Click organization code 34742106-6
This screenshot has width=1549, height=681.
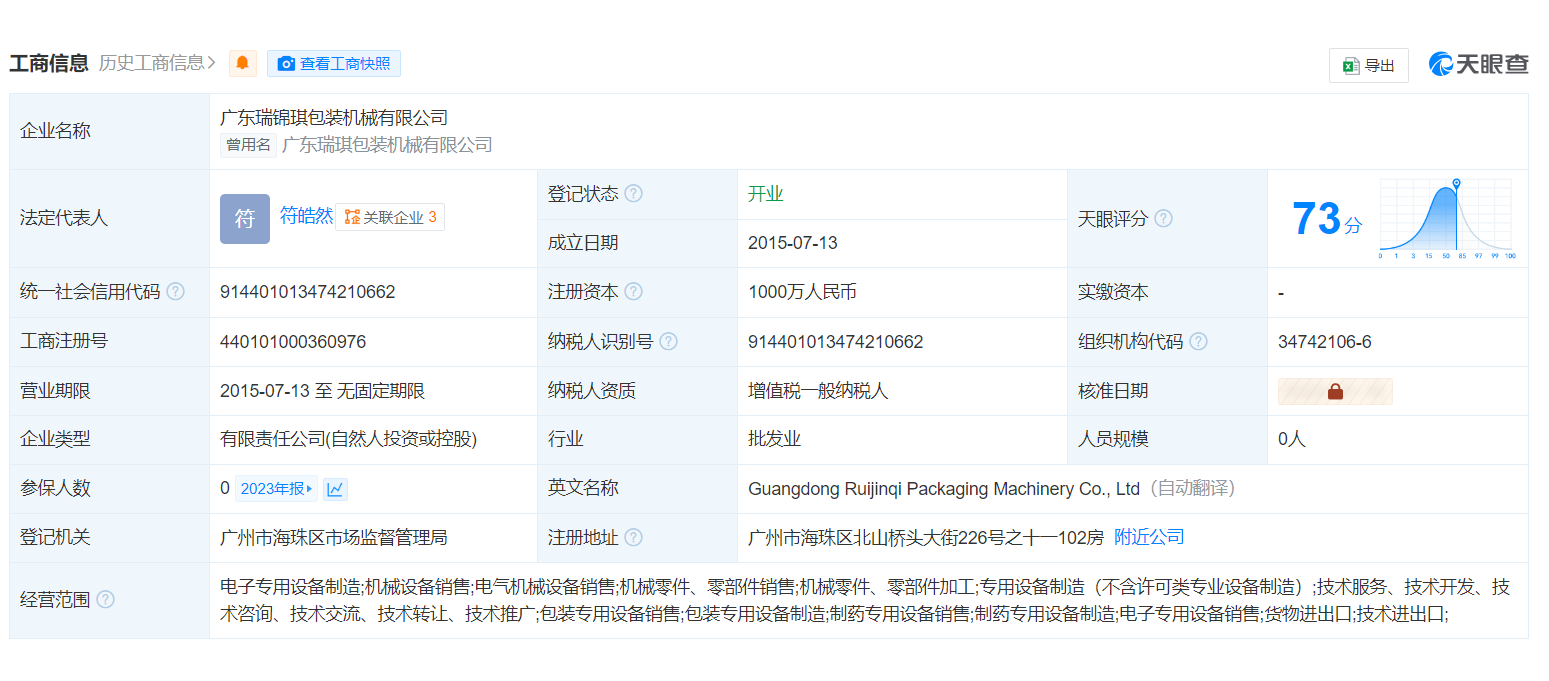[1325, 342]
